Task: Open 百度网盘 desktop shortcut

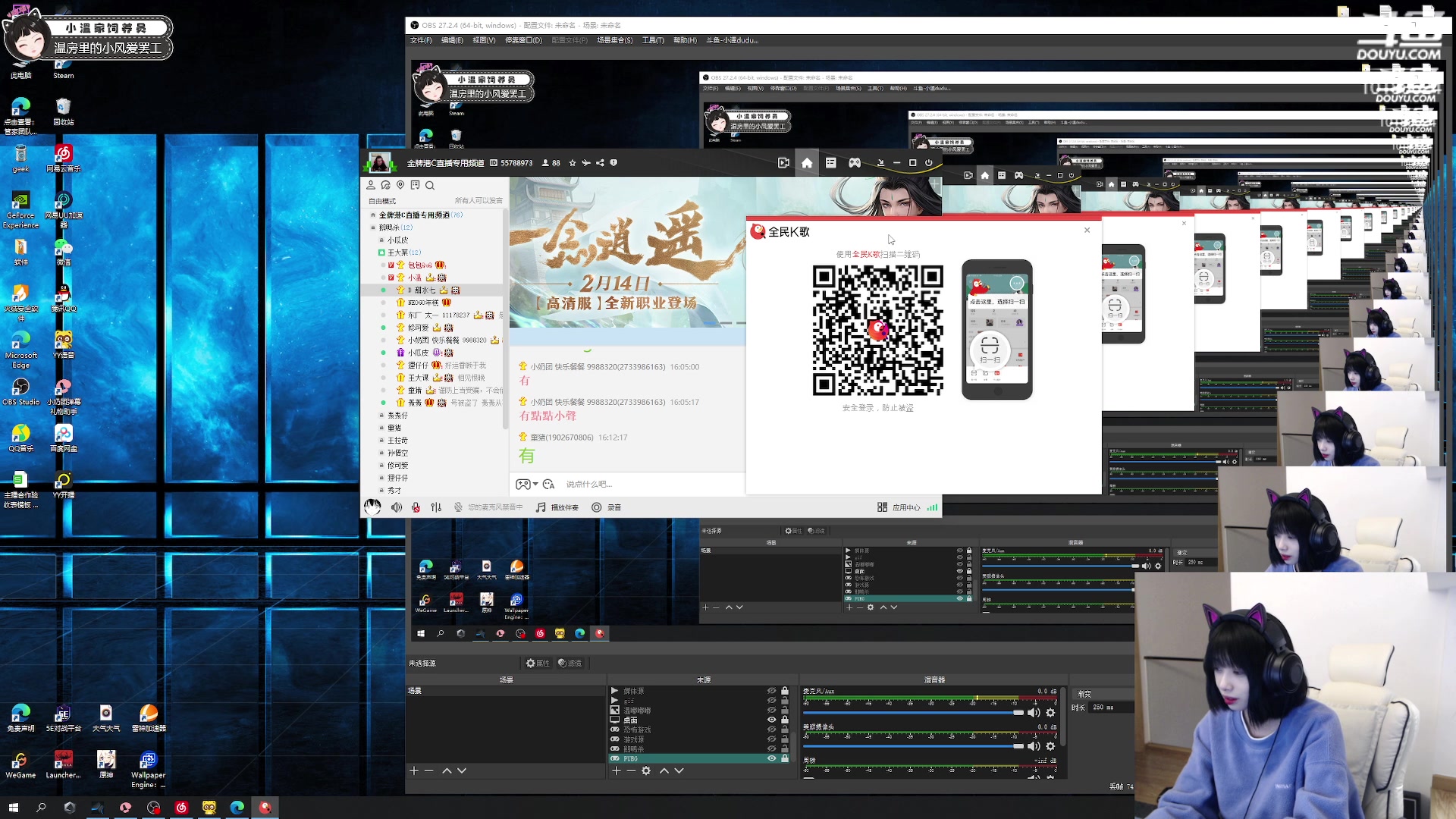Action: [x=64, y=438]
